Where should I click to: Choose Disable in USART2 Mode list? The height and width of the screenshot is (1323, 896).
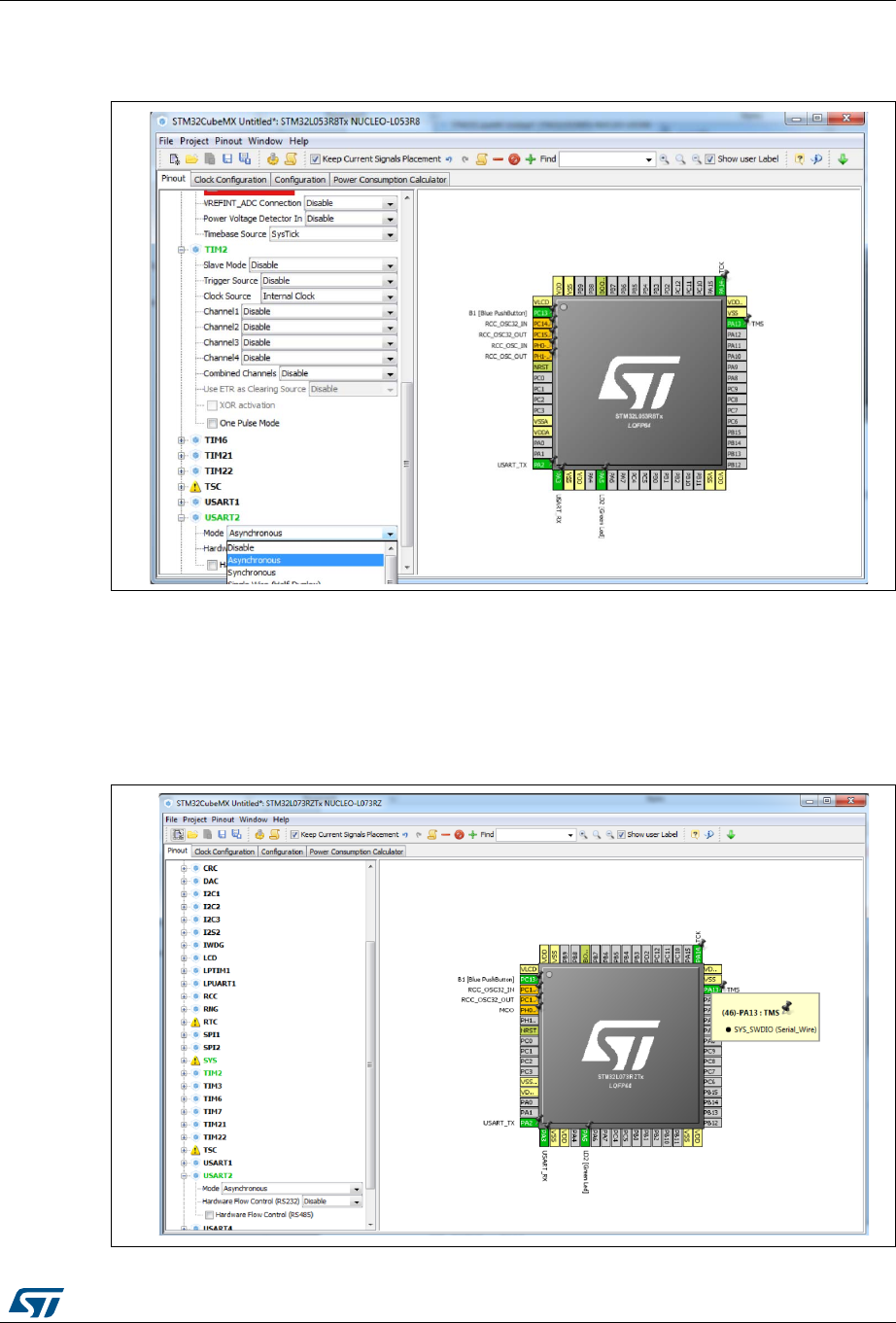point(305,547)
